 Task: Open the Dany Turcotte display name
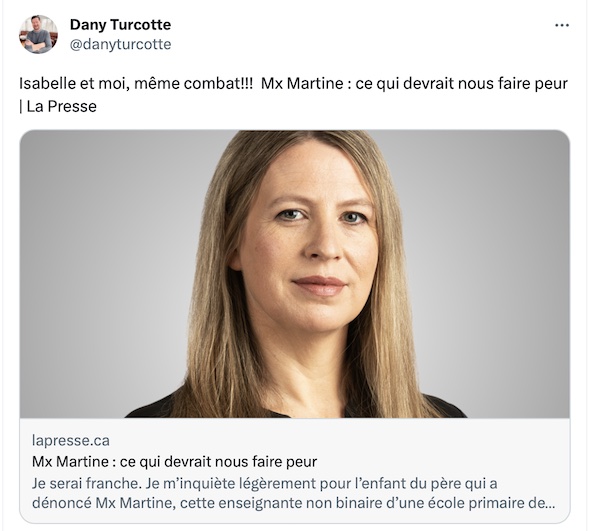tap(120, 25)
